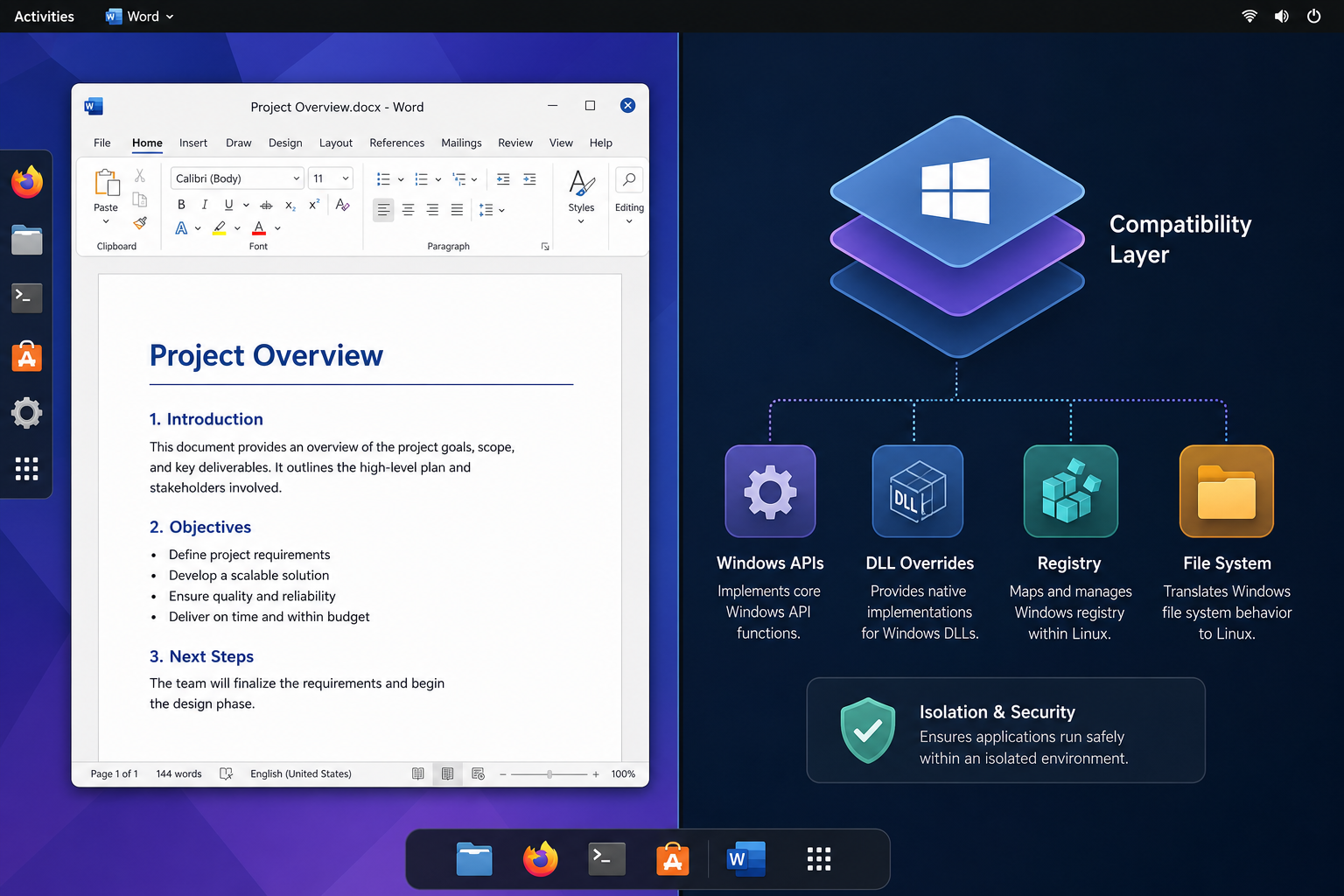
Task: Center the paragraph text
Action: coord(409,210)
